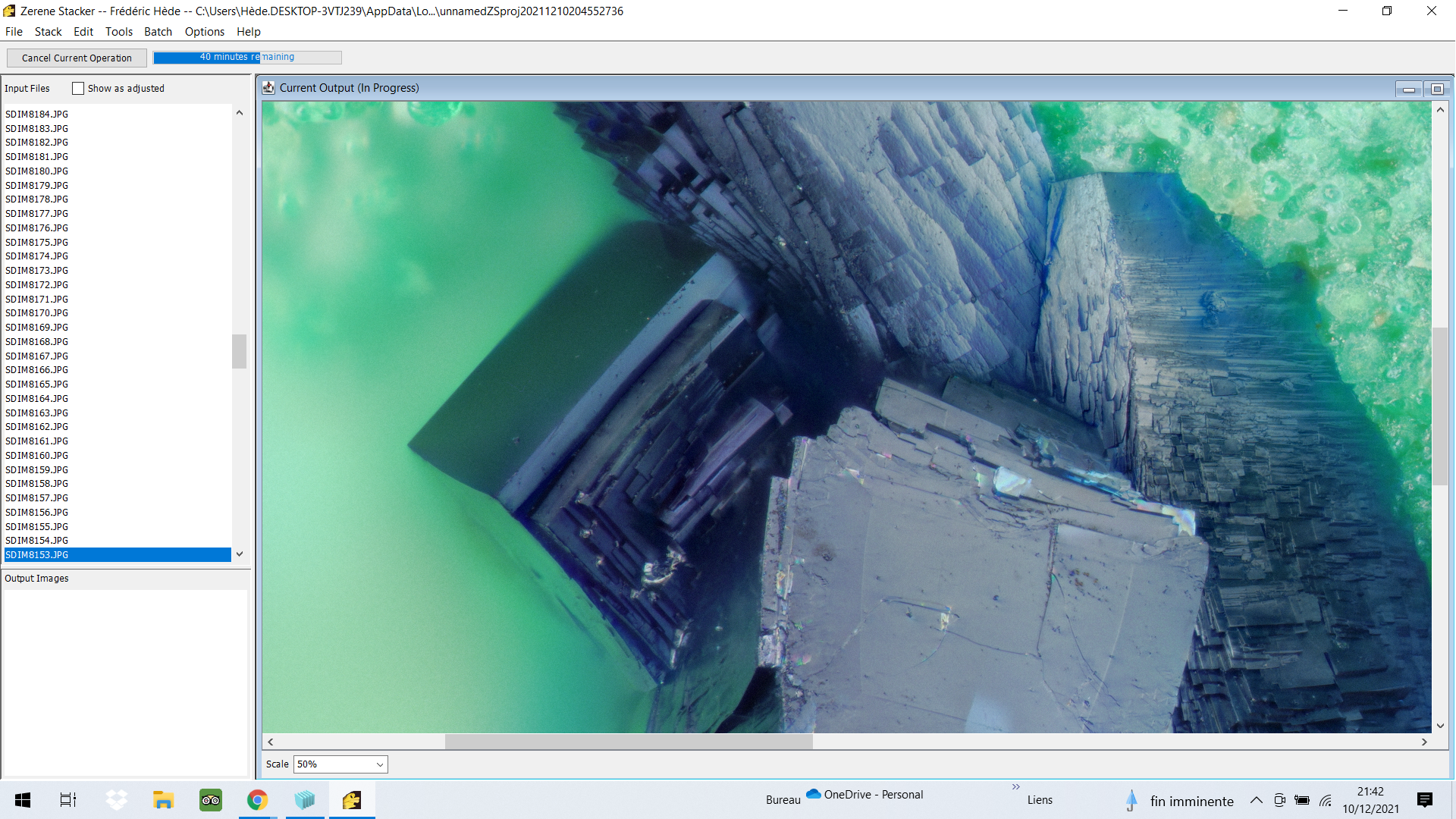
Task: Click Cancel Current Operation button
Action: click(77, 58)
